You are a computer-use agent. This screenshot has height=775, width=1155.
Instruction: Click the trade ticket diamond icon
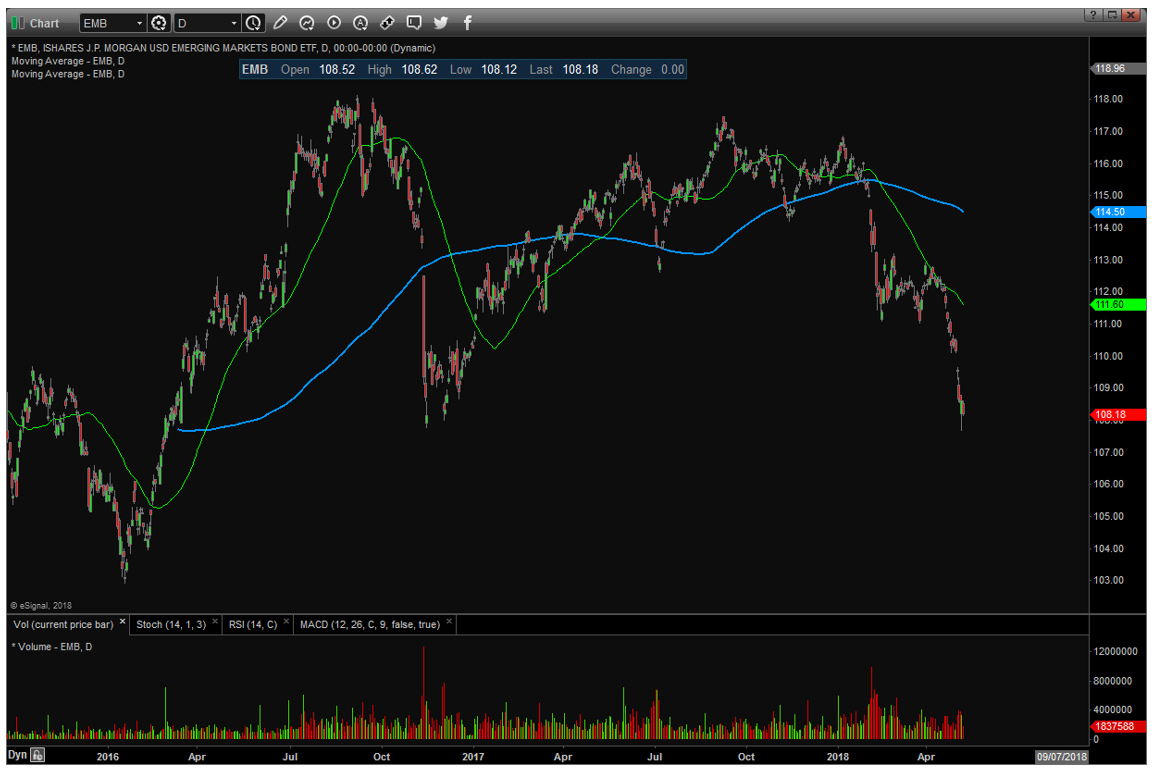(387, 23)
